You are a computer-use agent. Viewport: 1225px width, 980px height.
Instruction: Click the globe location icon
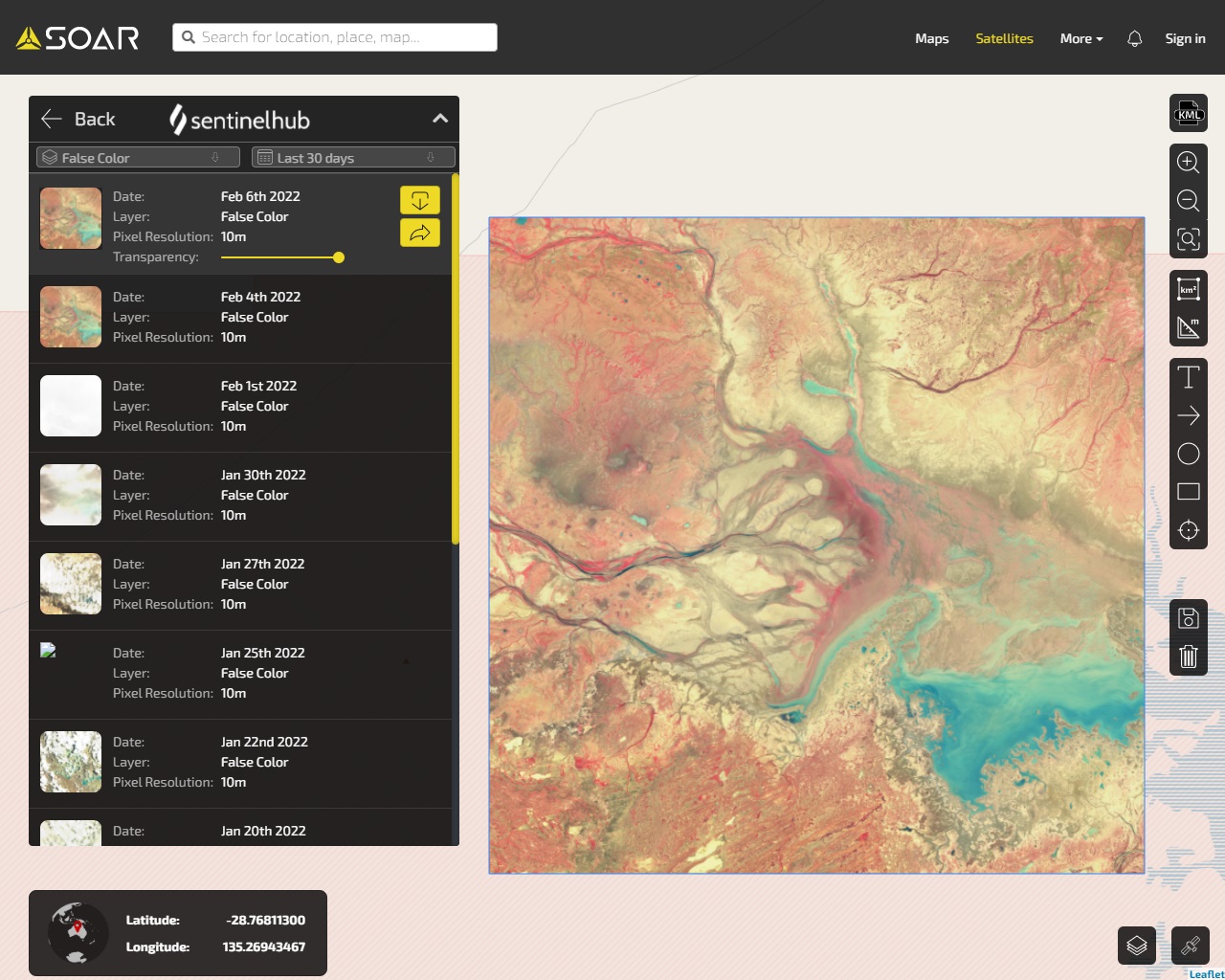[x=78, y=932]
